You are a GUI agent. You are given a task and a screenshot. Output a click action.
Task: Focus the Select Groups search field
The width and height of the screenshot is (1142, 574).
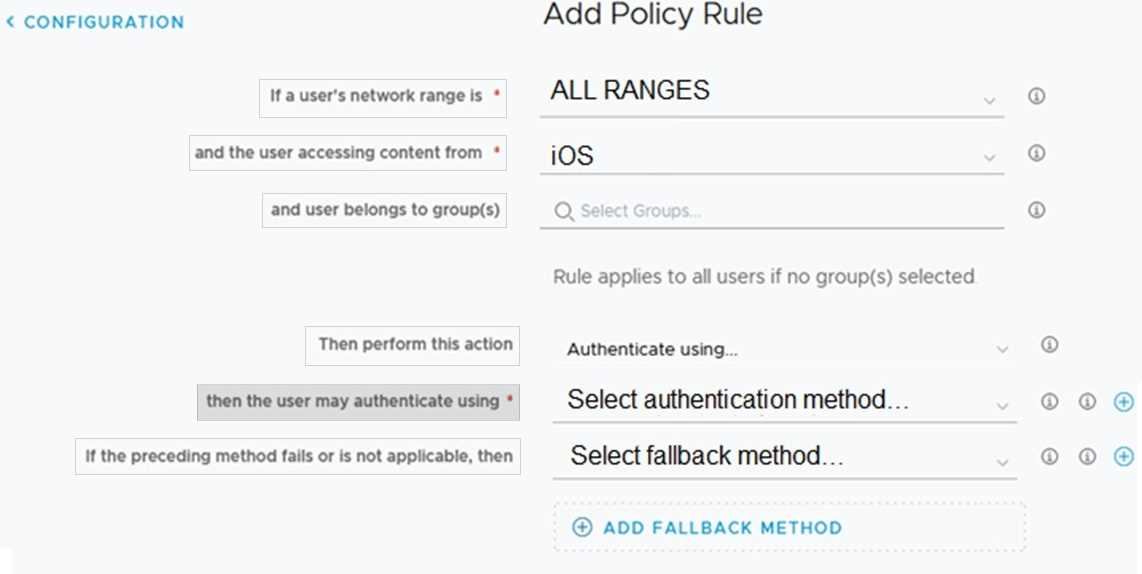[x=780, y=211]
